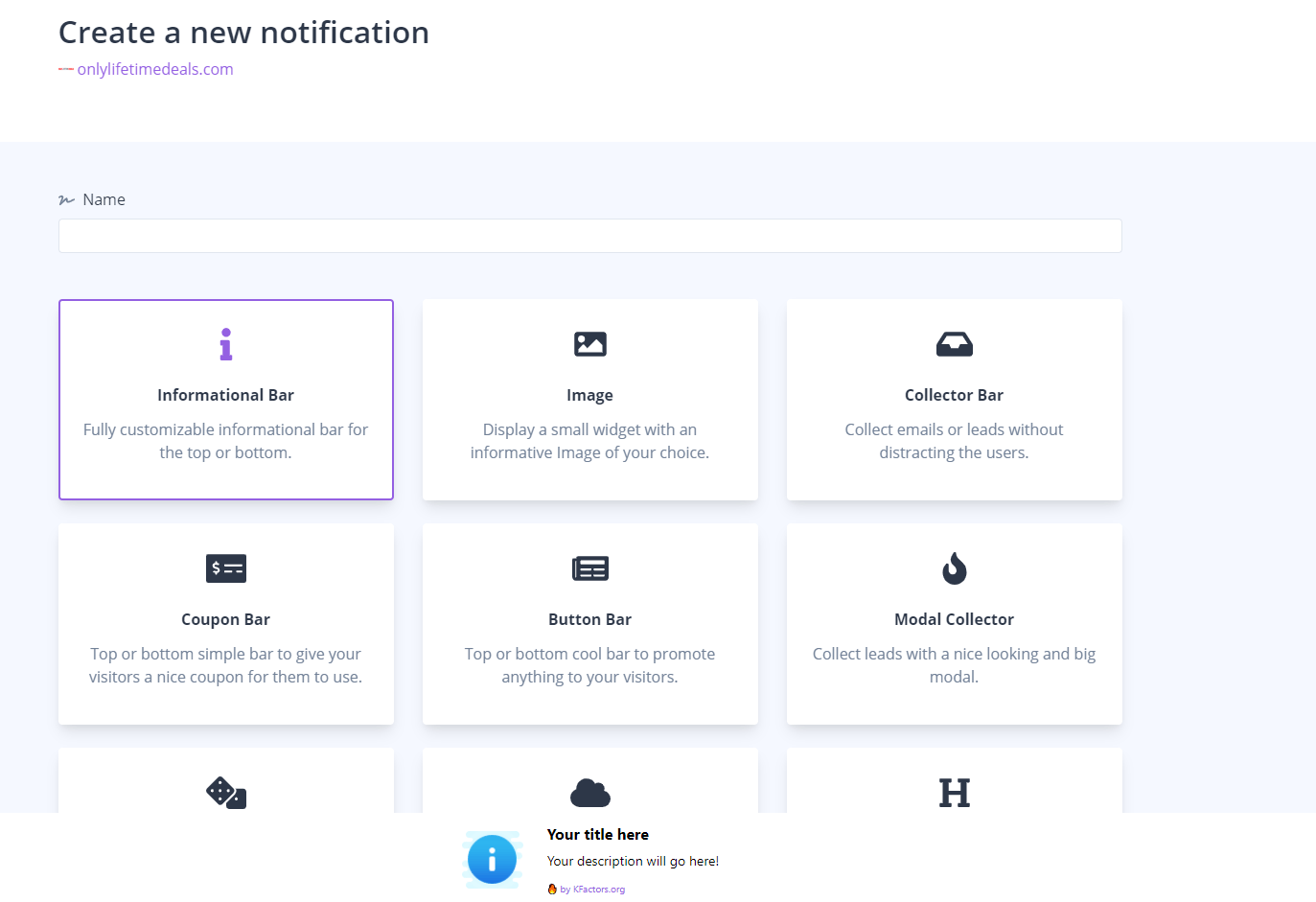Choose the Modal Collector notification type
Screen dimensions: 1316x902
pos(954,624)
